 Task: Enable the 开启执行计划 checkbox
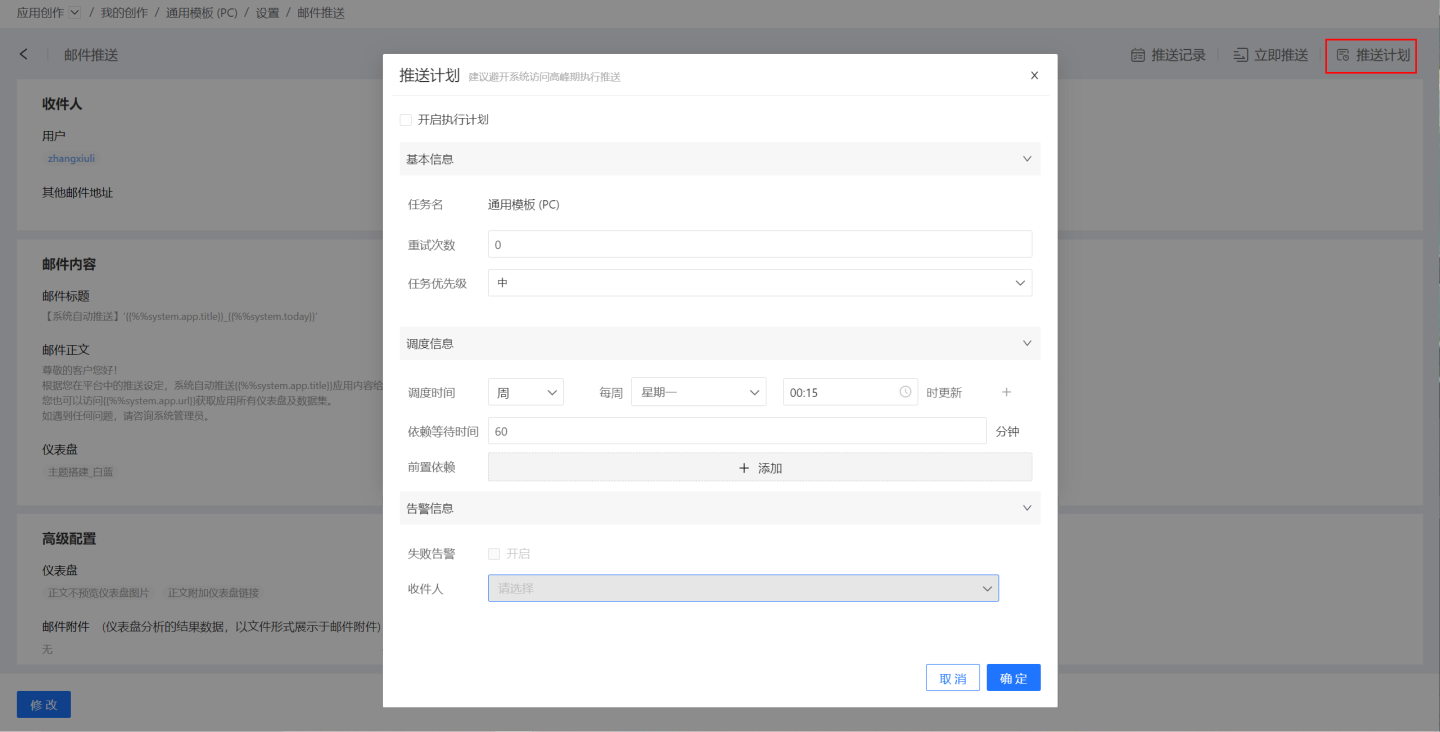click(x=406, y=120)
